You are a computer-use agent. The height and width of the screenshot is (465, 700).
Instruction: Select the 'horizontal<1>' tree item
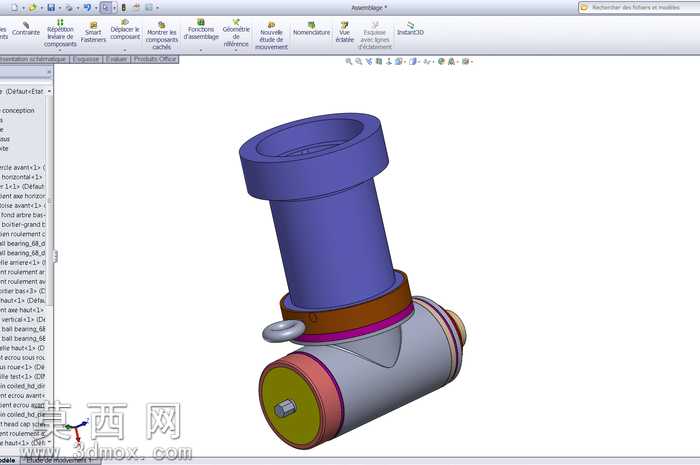[22, 177]
